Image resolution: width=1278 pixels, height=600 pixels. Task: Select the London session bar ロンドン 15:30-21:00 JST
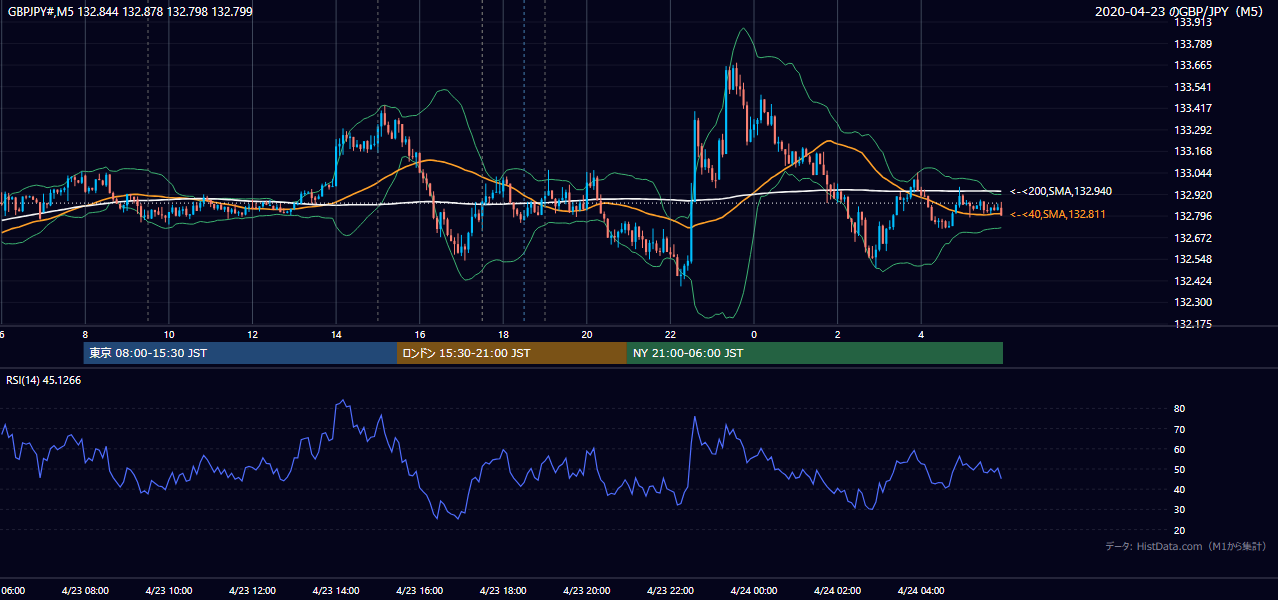coord(512,353)
